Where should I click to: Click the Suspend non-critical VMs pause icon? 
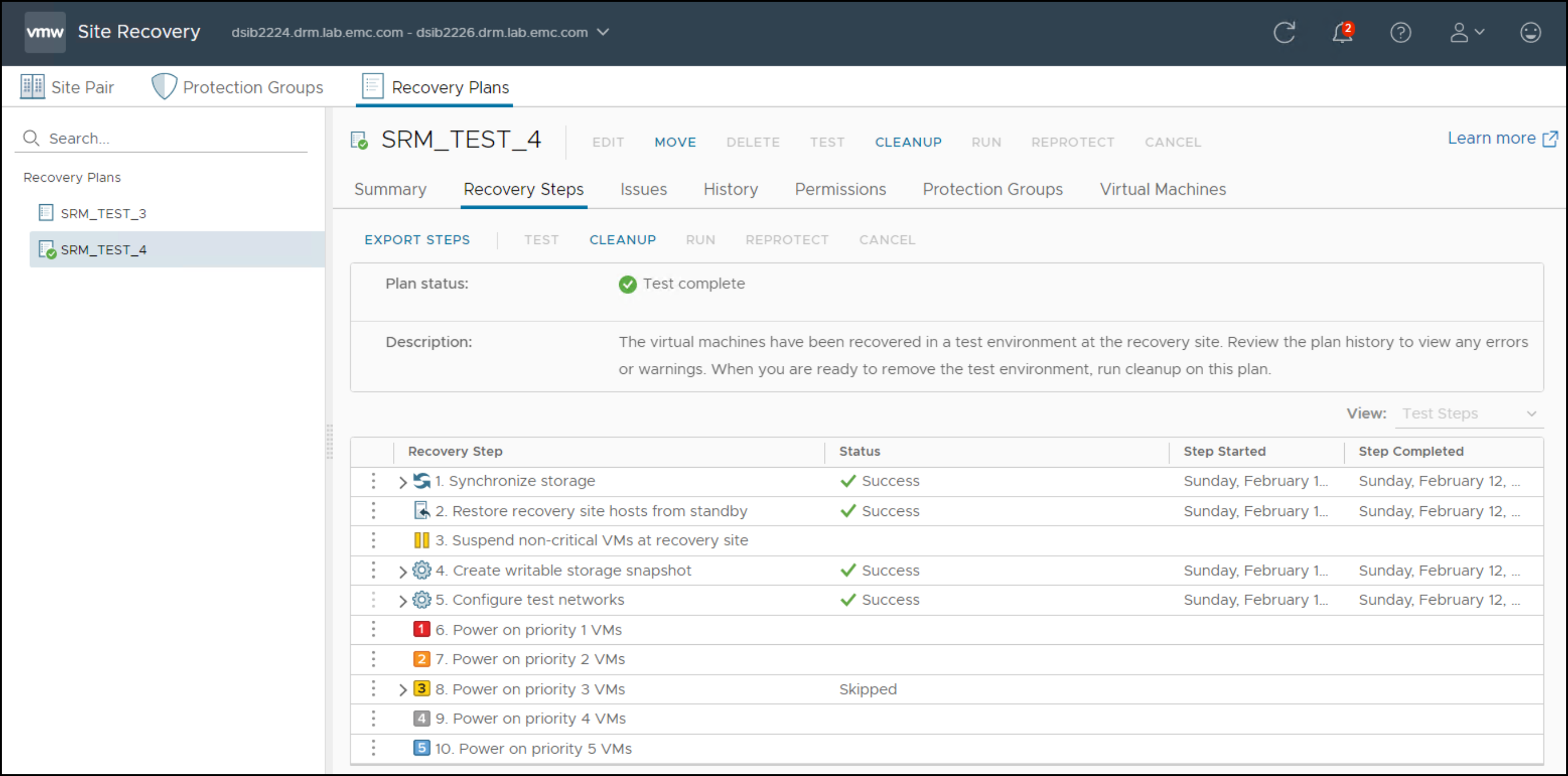pos(421,541)
